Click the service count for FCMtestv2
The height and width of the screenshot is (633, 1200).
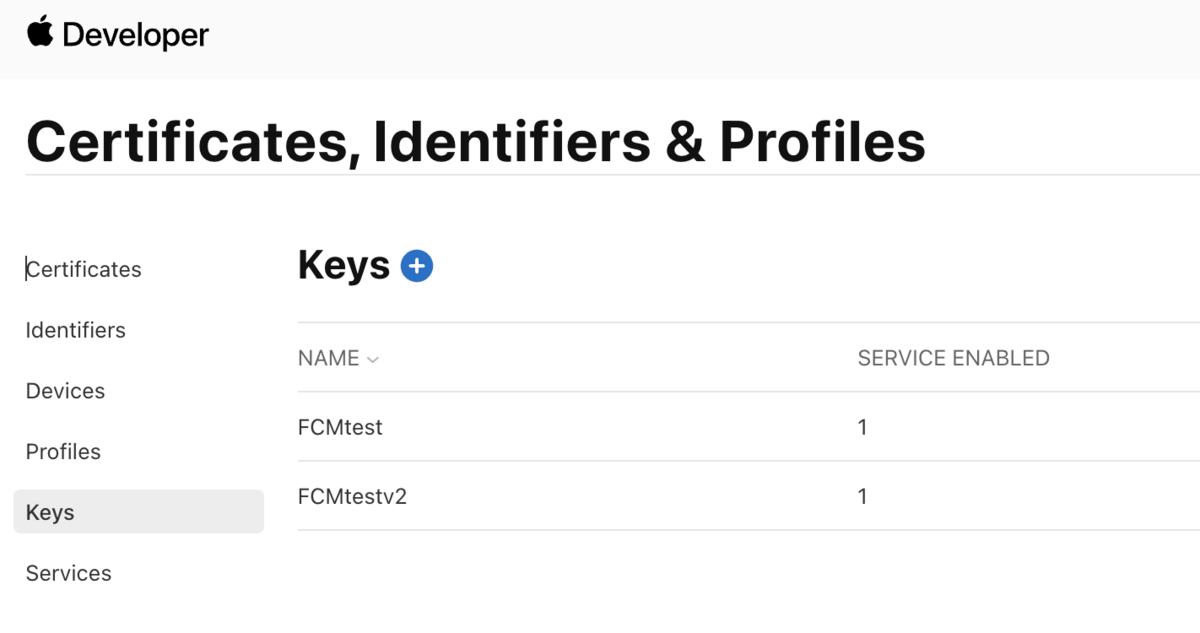click(862, 497)
